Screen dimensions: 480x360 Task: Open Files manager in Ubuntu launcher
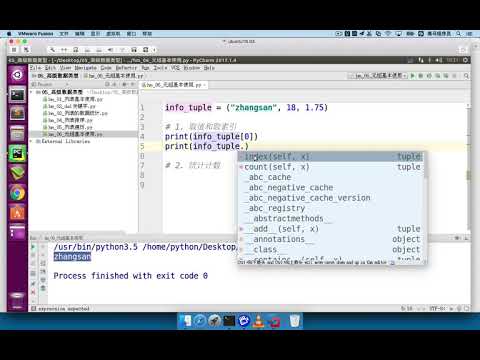tap(17, 134)
